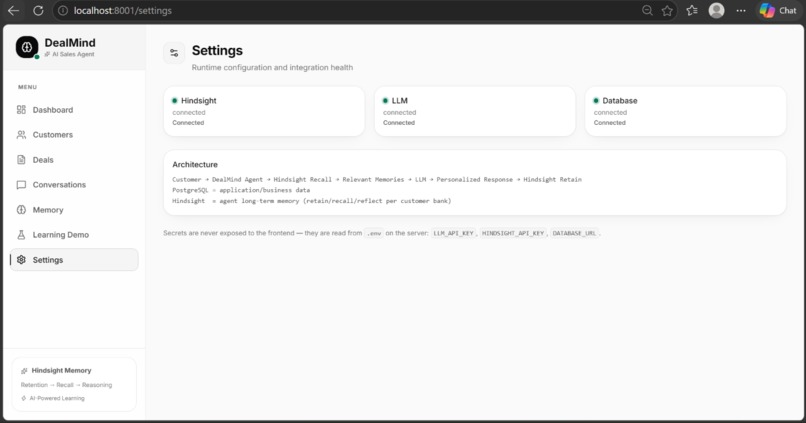806x423 pixels.
Task: Click the Hindsight green status dot
Action: pos(175,101)
